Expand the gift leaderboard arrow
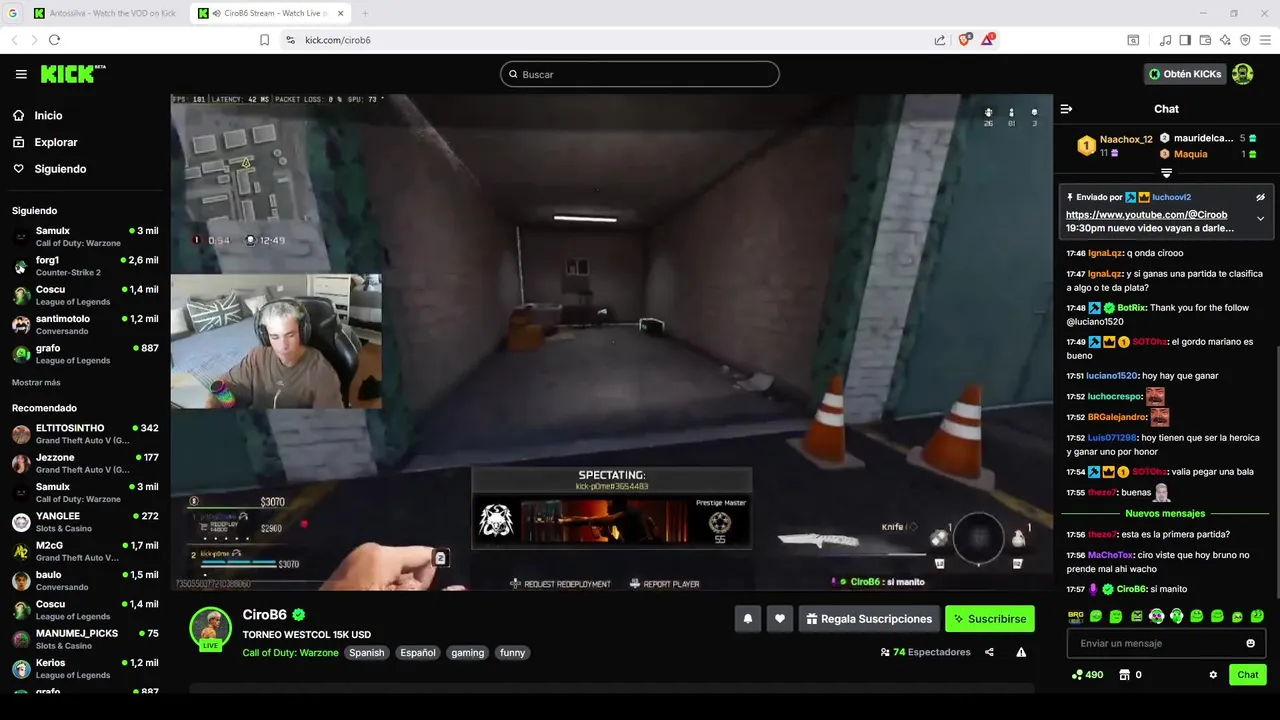1280x720 pixels. click(1166, 173)
